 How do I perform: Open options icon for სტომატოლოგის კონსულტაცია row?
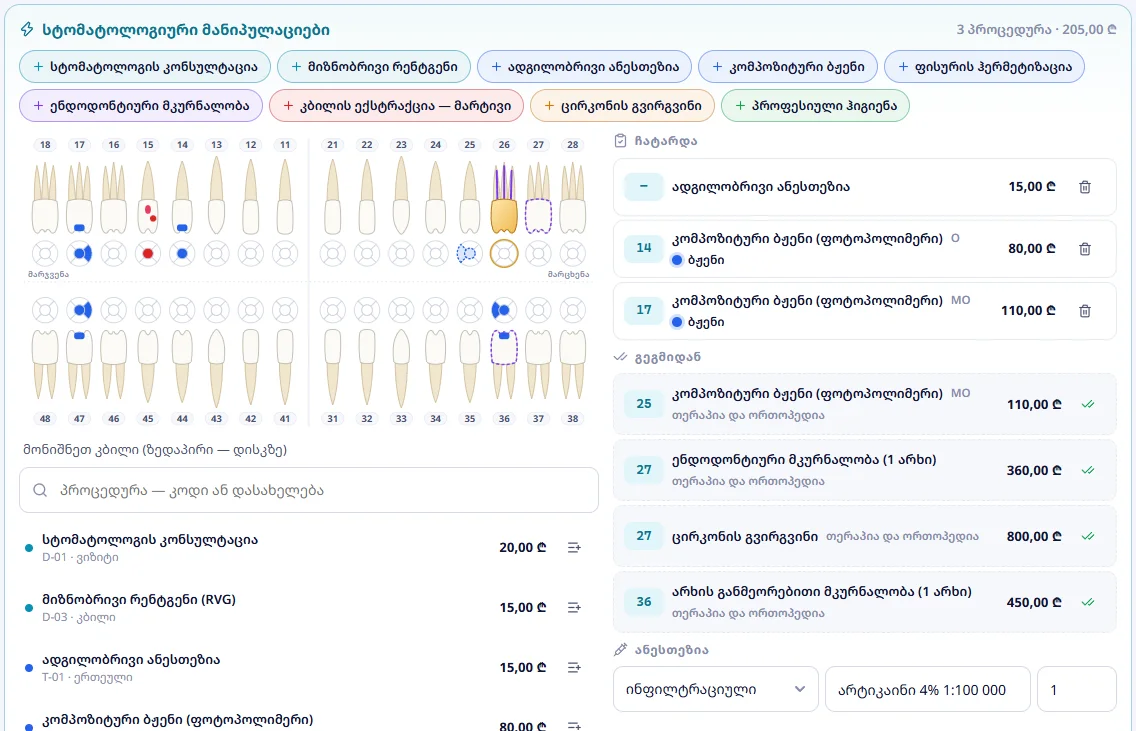click(x=574, y=548)
